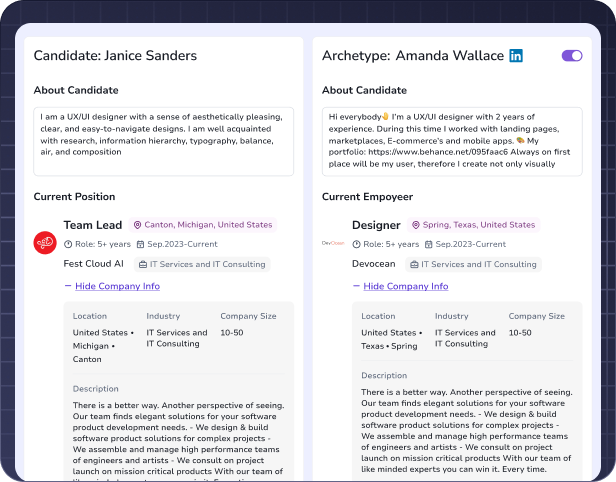Click clock icon beside Team Lead role
This screenshot has height=482, width=616.
[x=68, y=244]
